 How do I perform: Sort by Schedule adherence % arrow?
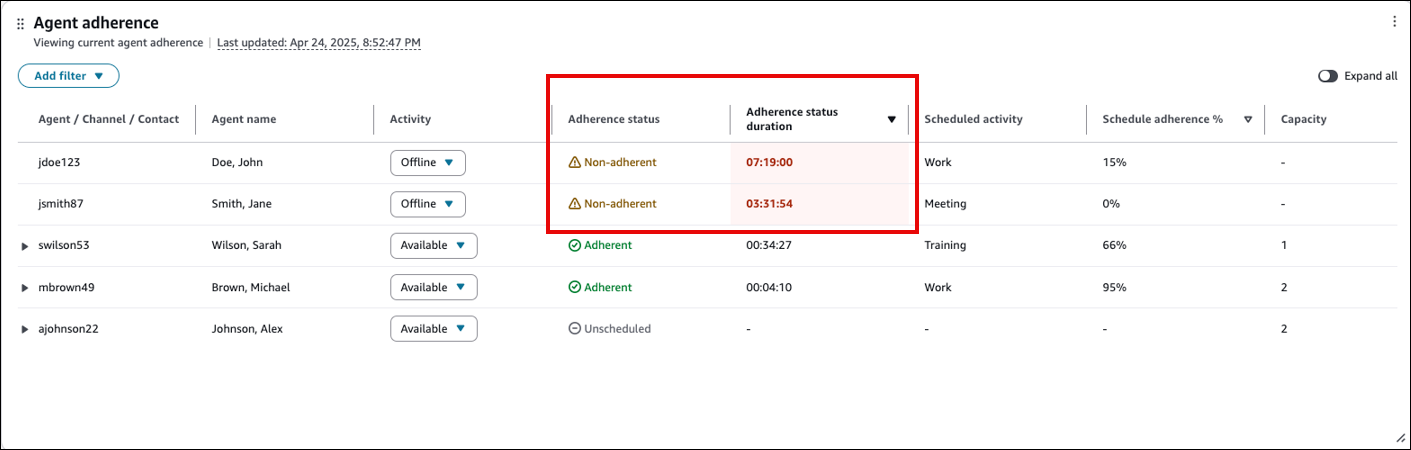tap(1247, 120)
